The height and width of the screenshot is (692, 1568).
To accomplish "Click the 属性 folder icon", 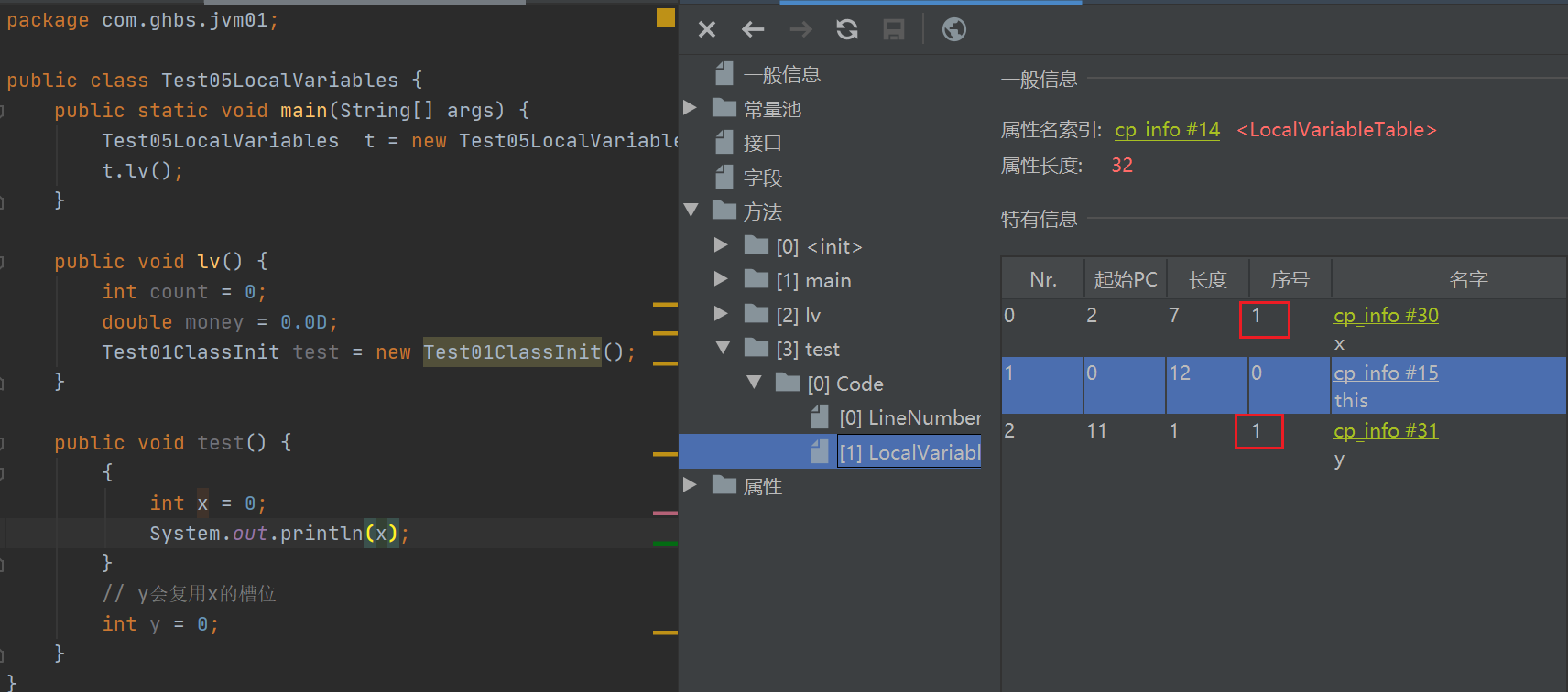I will point(724,485).
